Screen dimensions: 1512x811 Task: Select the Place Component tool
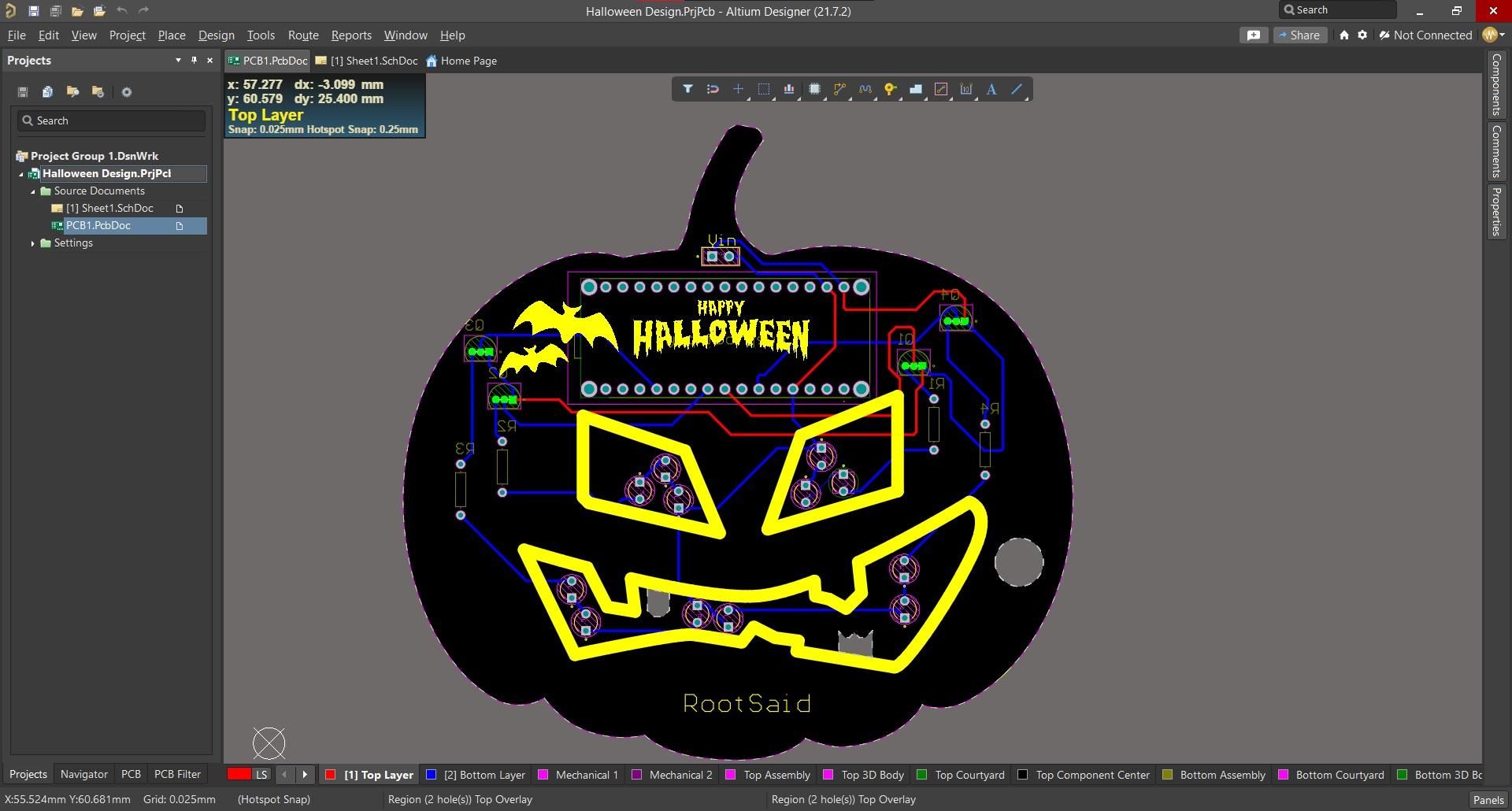pyautogui.click(x=814, y=89)
